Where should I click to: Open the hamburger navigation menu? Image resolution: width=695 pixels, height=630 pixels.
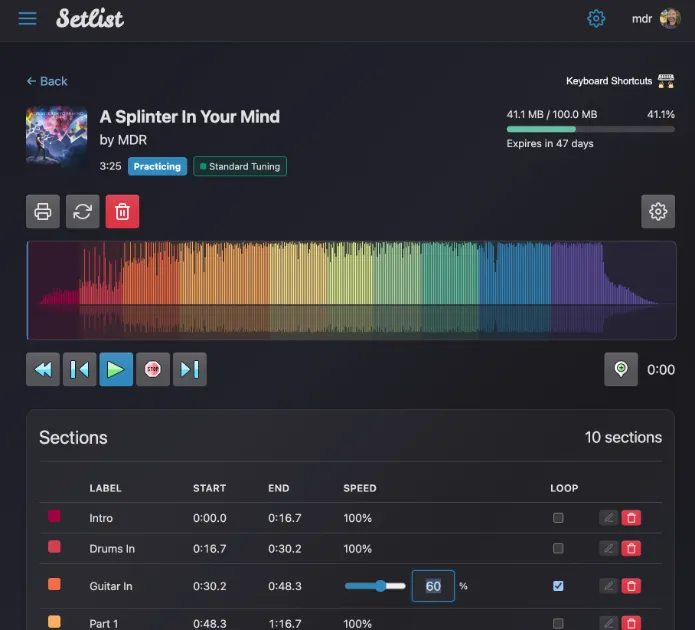tap(27, 19)
